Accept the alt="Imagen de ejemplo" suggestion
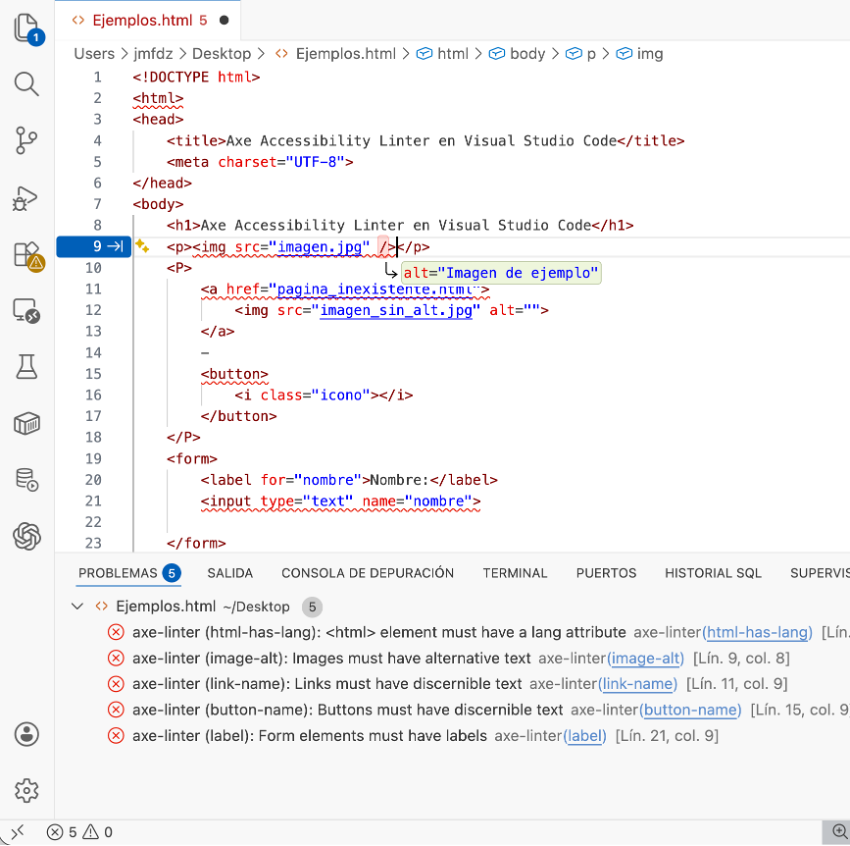The height and width of the screenshot is (846, 850). tap(501, 273)
